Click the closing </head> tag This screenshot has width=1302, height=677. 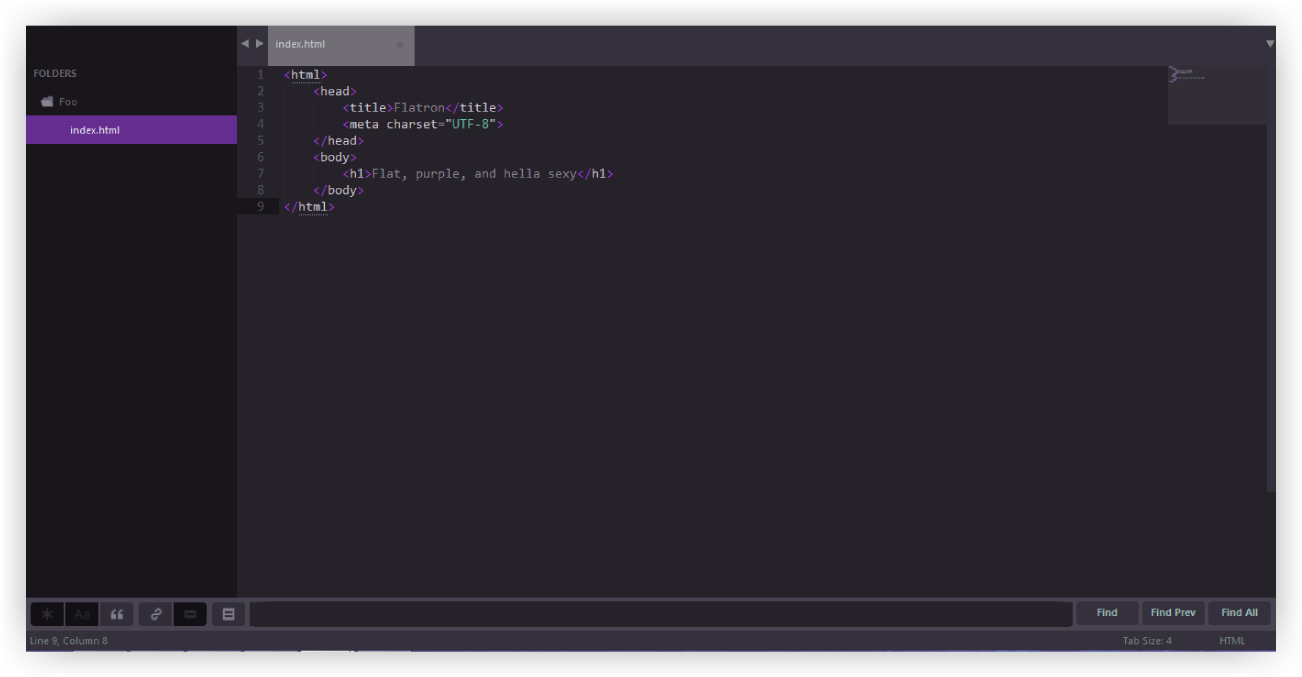click(x=339, y=141)
